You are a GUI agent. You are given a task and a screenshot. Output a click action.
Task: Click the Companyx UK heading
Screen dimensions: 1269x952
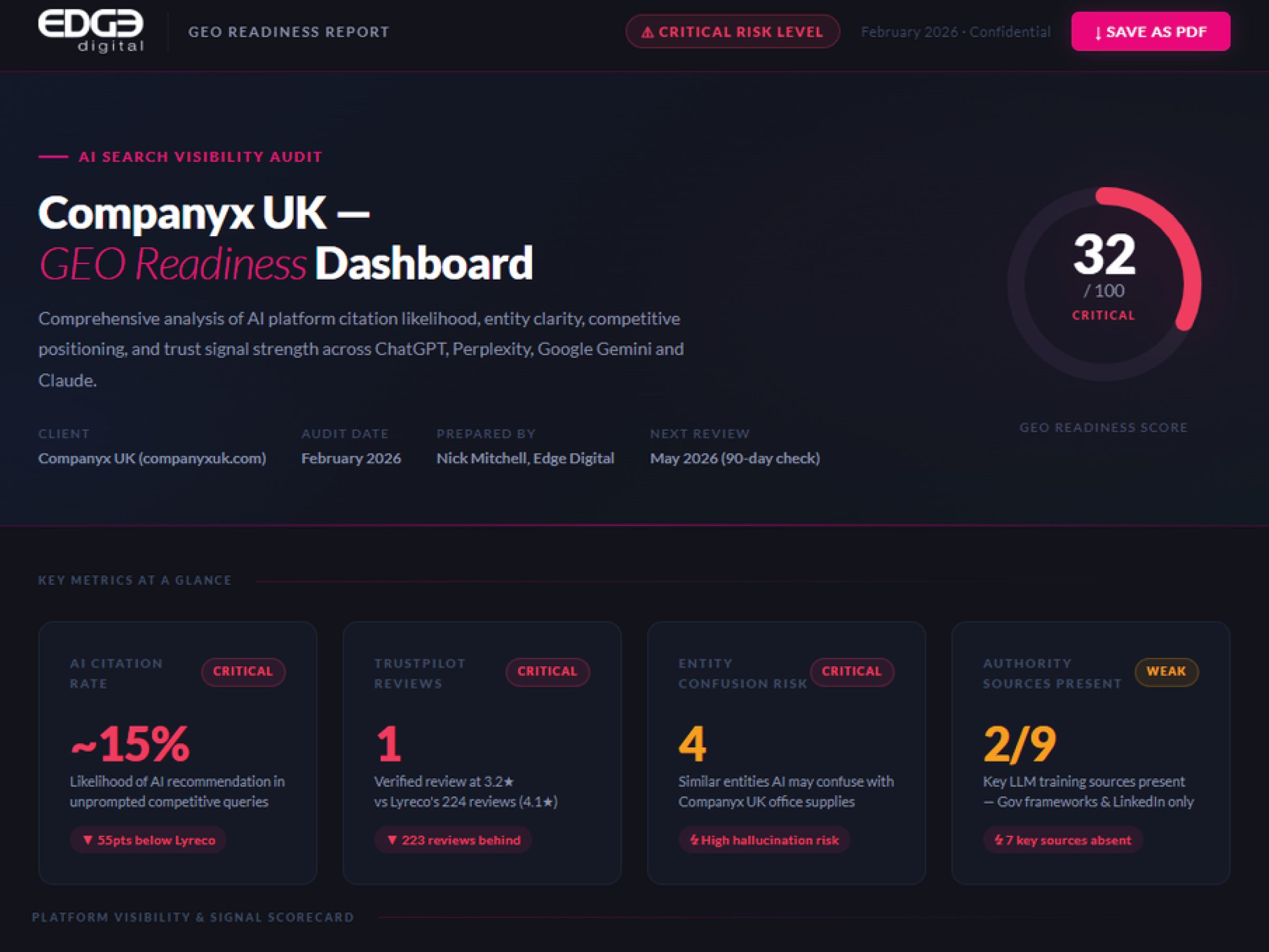point(204,213)
